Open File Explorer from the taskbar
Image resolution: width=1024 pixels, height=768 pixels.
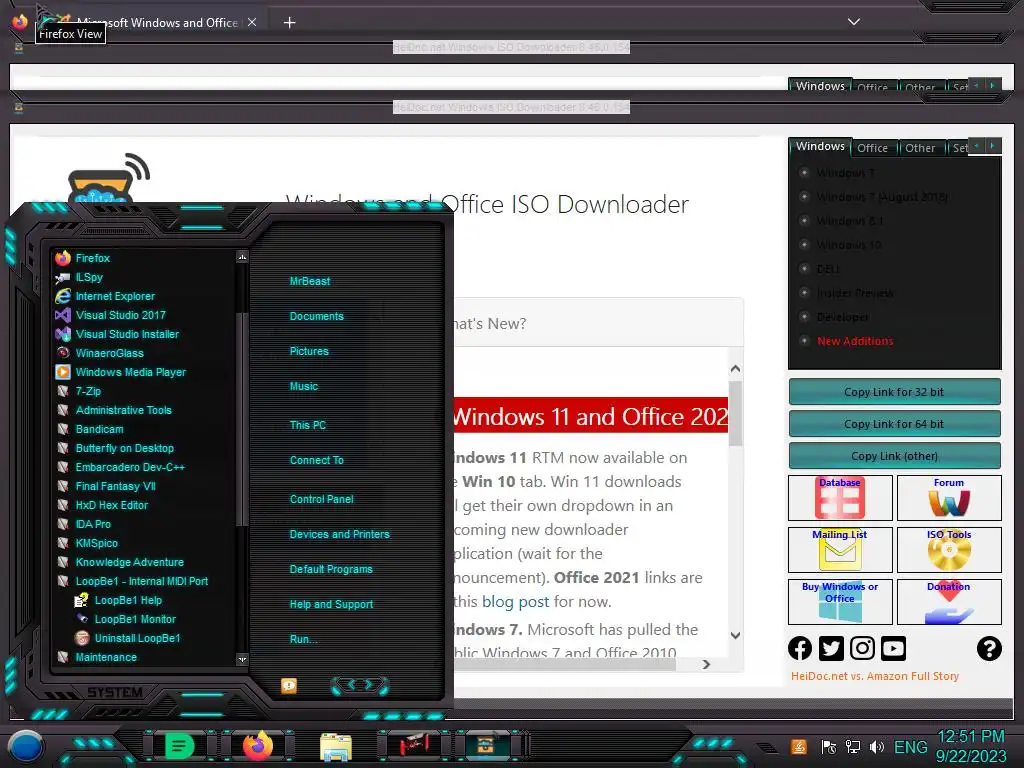[336, 746]
